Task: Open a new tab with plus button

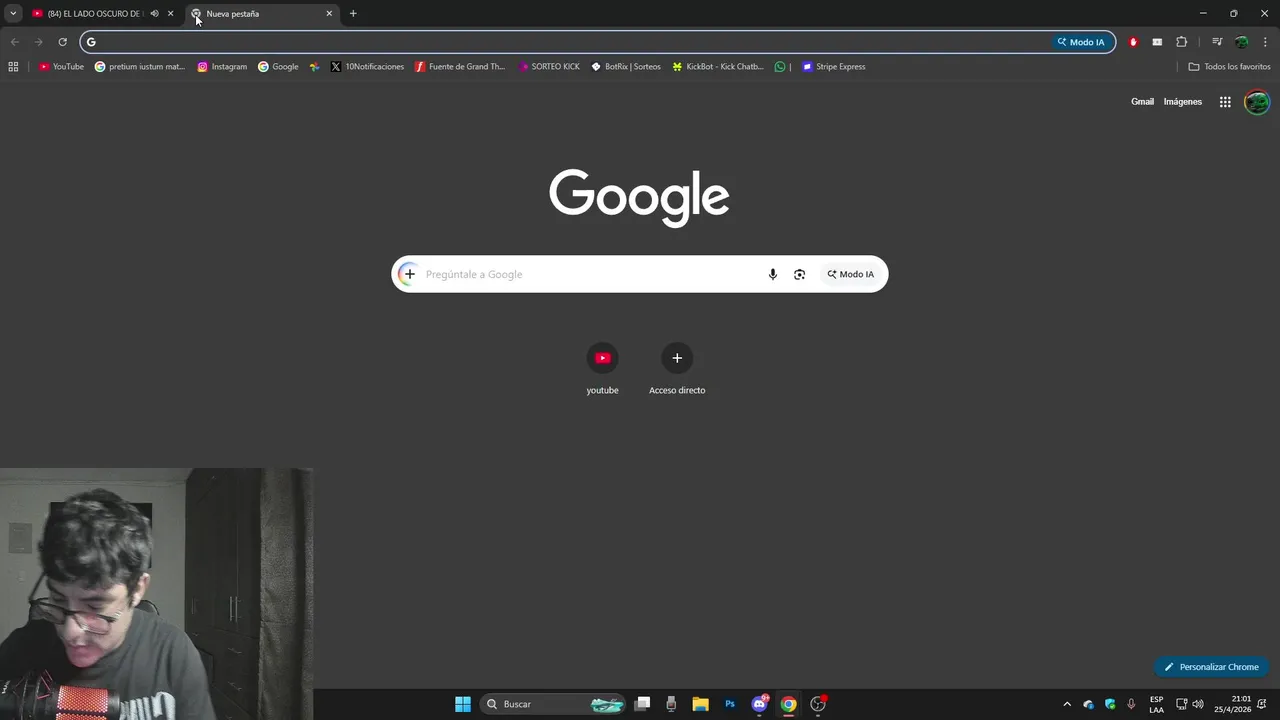Action: [x=353, y=14]
